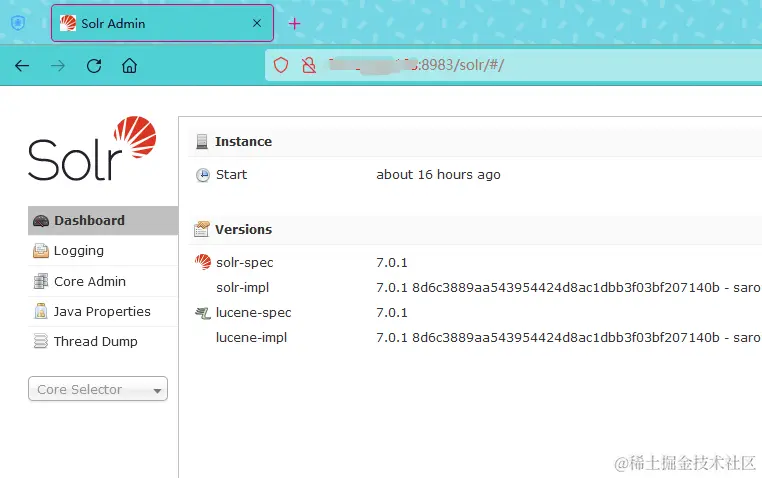Click the lucene-spec icon

202,313
